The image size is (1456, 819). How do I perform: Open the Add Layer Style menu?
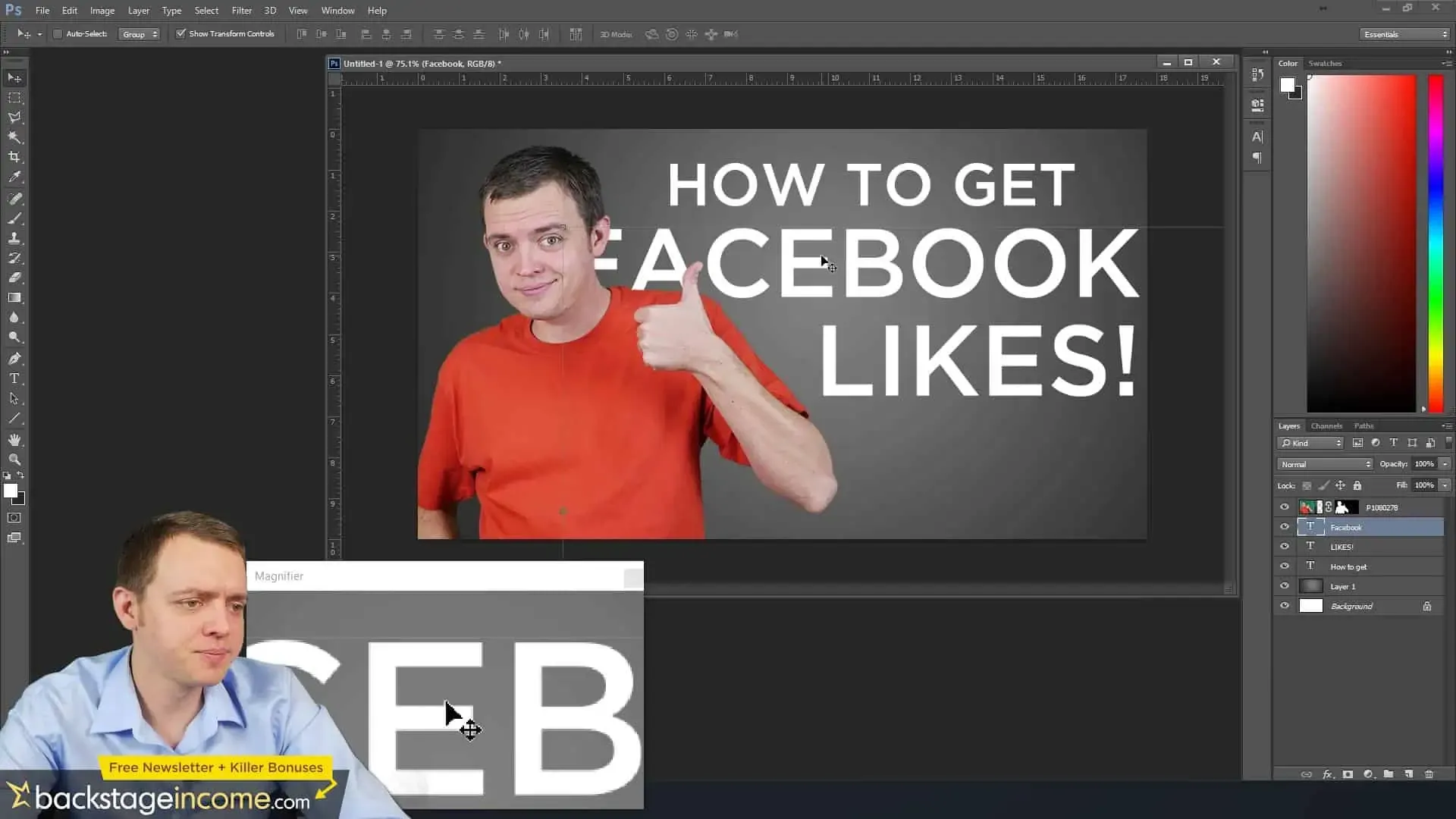coord(1327,774)
